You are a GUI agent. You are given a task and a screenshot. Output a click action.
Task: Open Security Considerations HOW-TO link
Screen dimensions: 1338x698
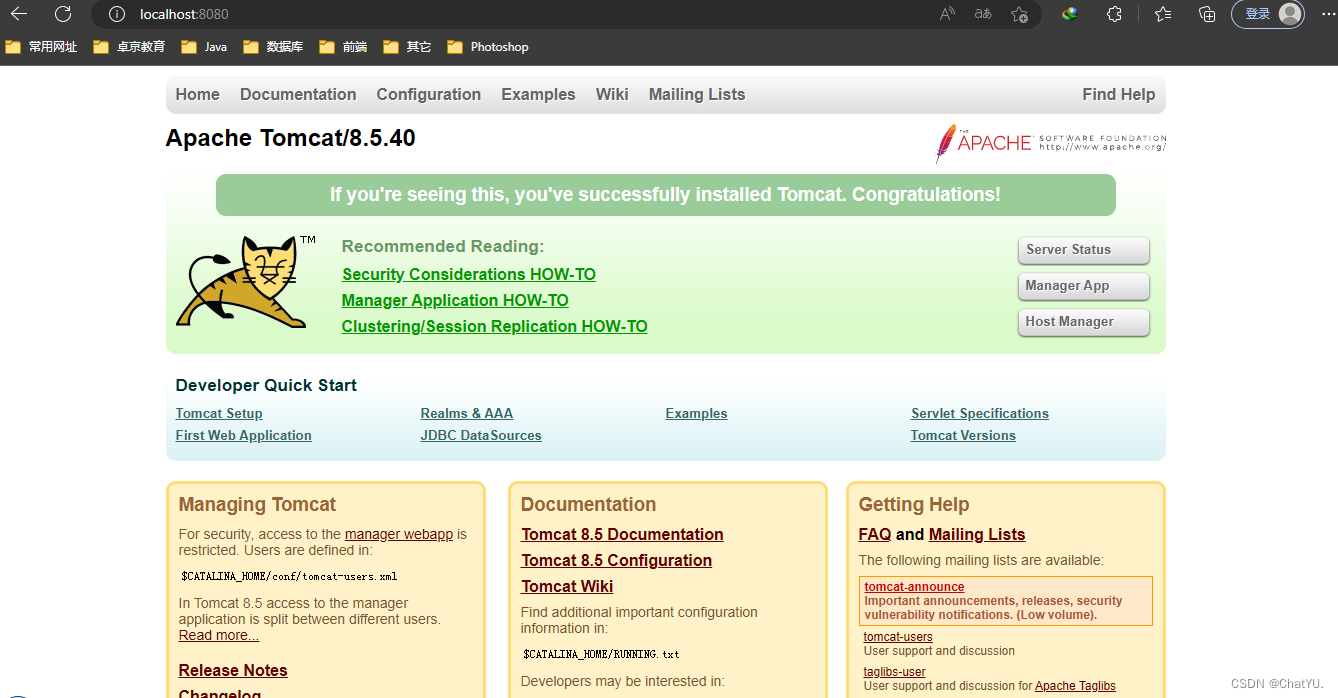pos(469,274)
